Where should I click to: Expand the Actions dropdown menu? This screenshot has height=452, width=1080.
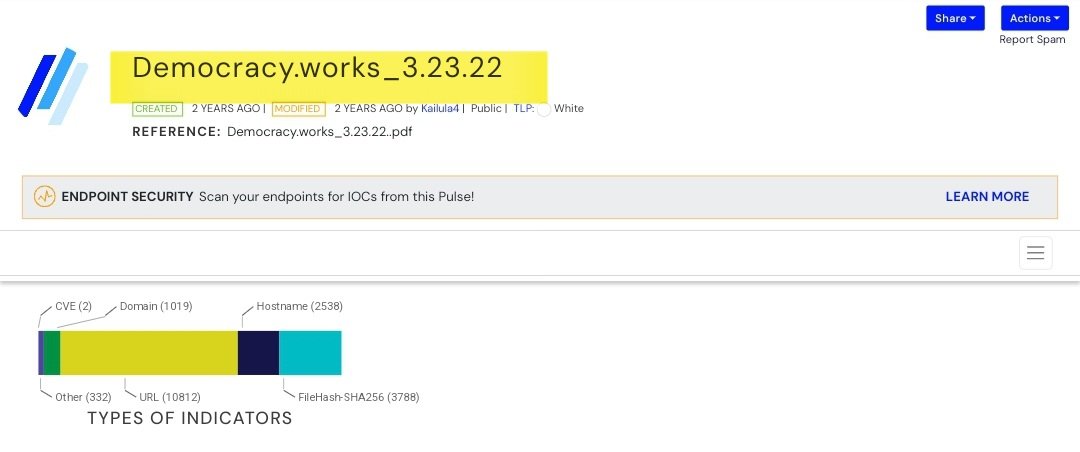pyautogui.click(x=1034, y=18)
